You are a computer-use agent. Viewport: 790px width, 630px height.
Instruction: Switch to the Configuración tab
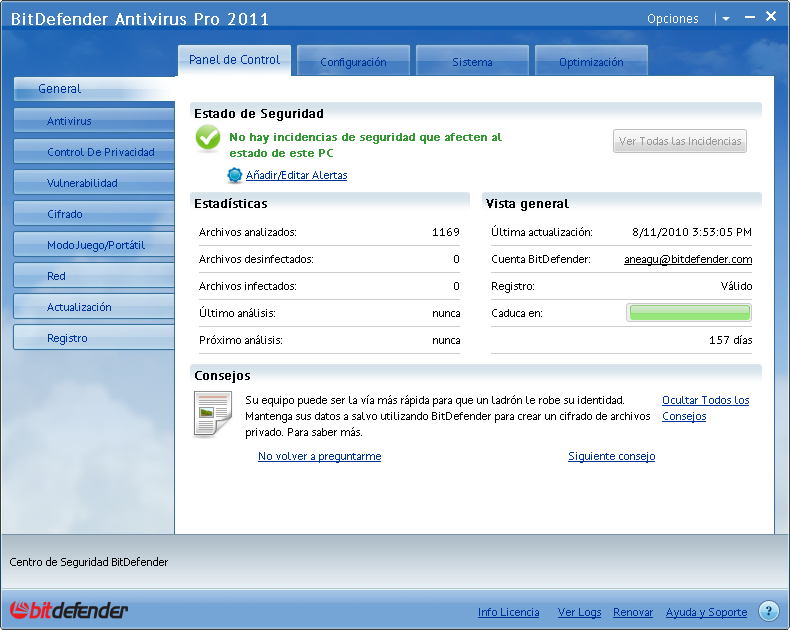click(x=353, y=62)
